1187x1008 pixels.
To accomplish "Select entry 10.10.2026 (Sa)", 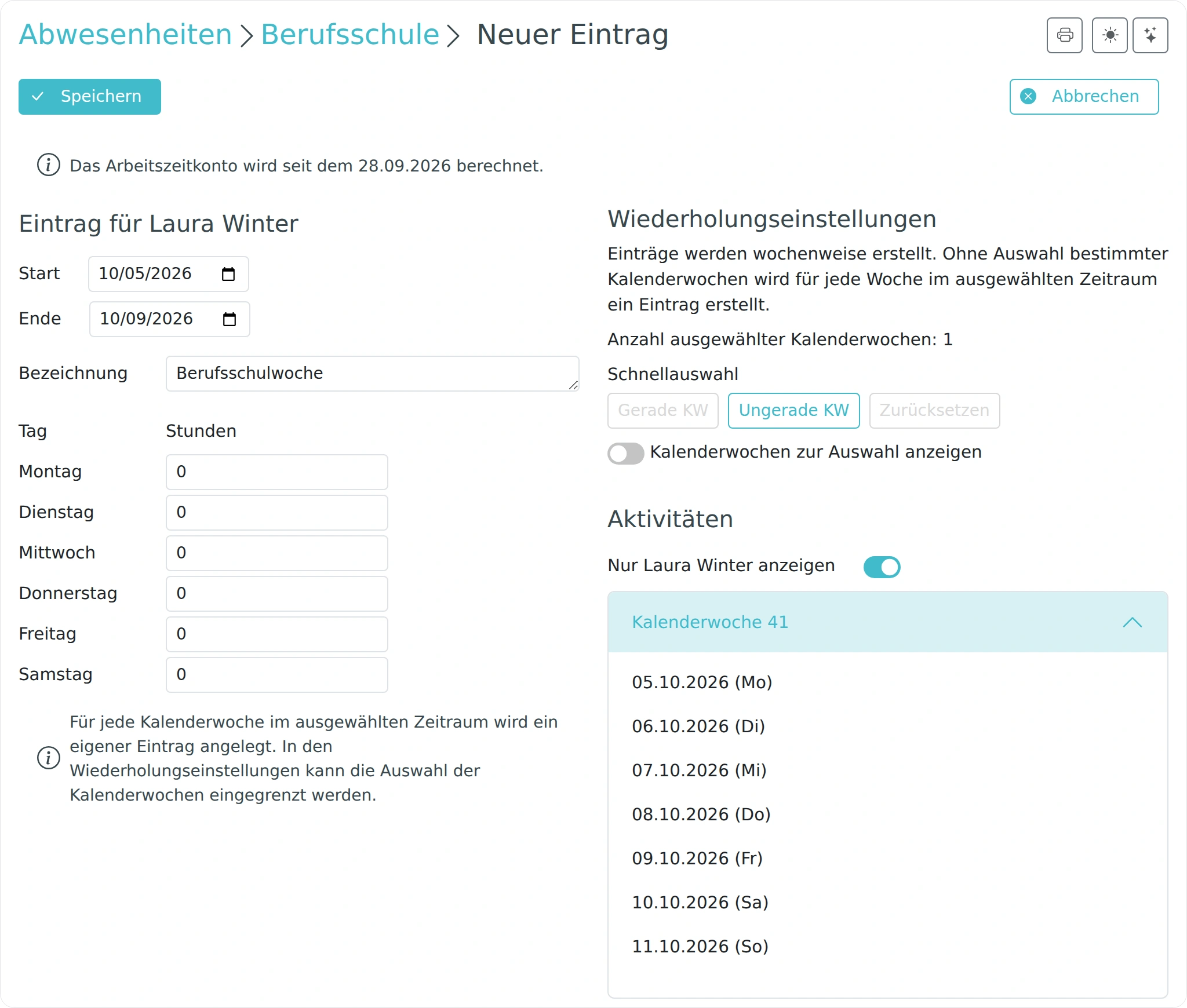I will tap(700, 903).
